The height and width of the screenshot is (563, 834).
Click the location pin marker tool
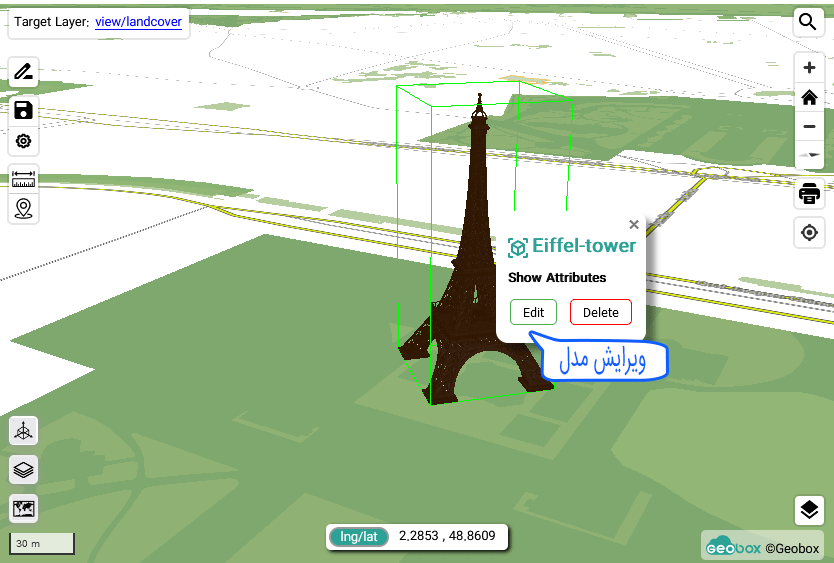[23, 208]
